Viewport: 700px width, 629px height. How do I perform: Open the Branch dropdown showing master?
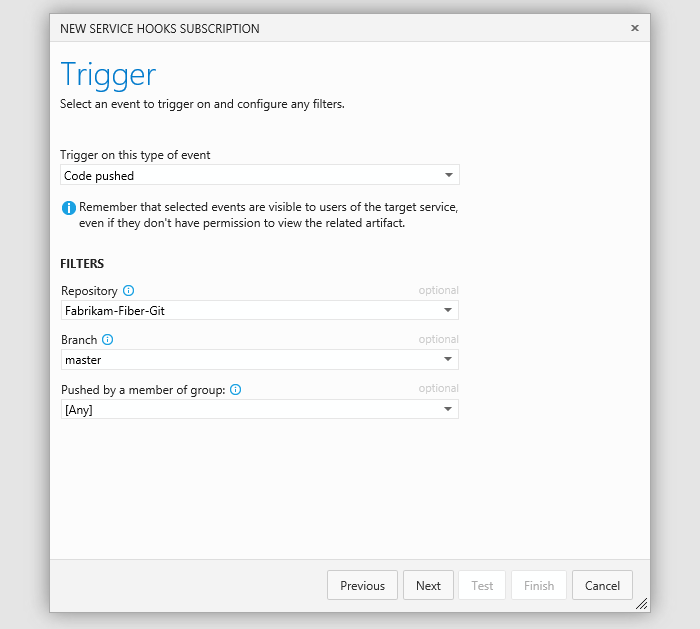[x=260, y=359]
